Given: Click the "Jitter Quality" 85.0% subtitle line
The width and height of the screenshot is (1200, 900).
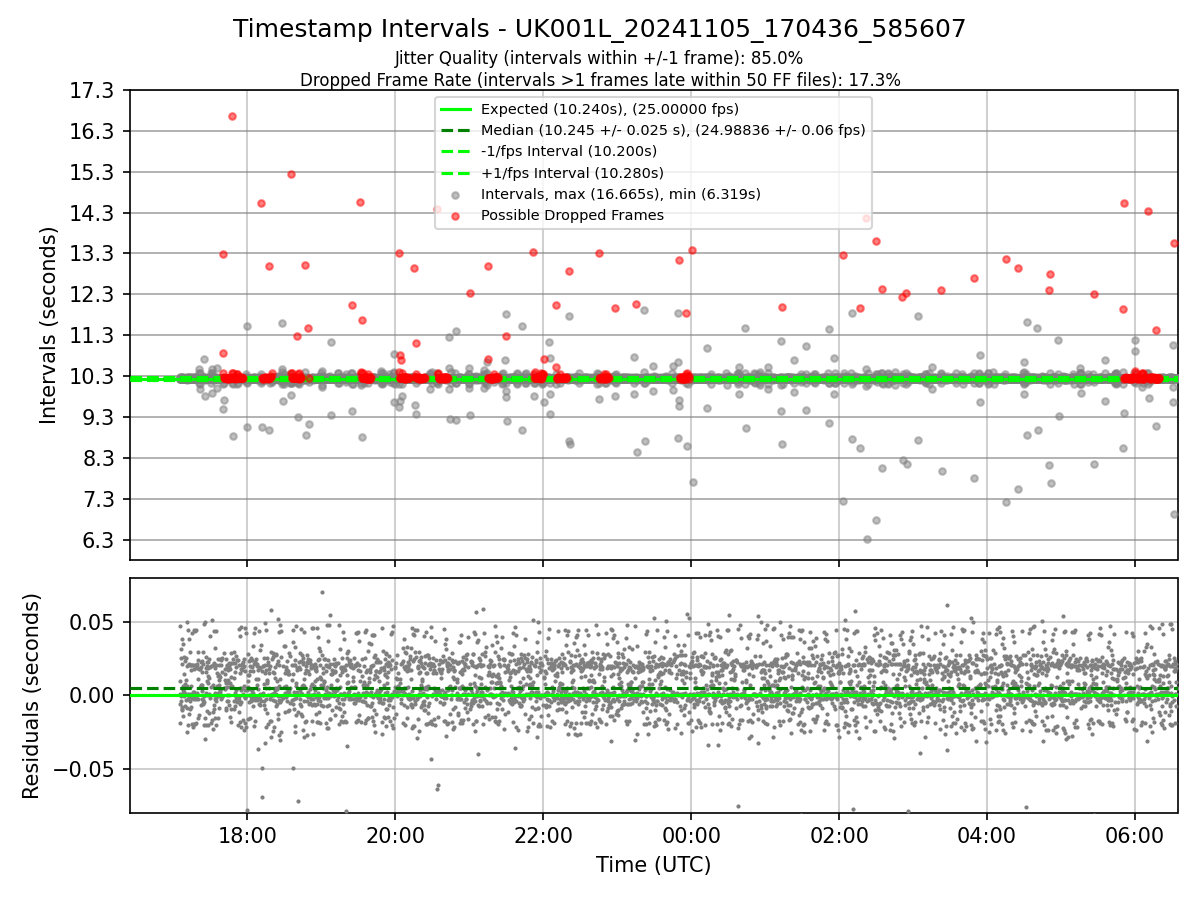Looking at the screenshot, I should 600,59.
